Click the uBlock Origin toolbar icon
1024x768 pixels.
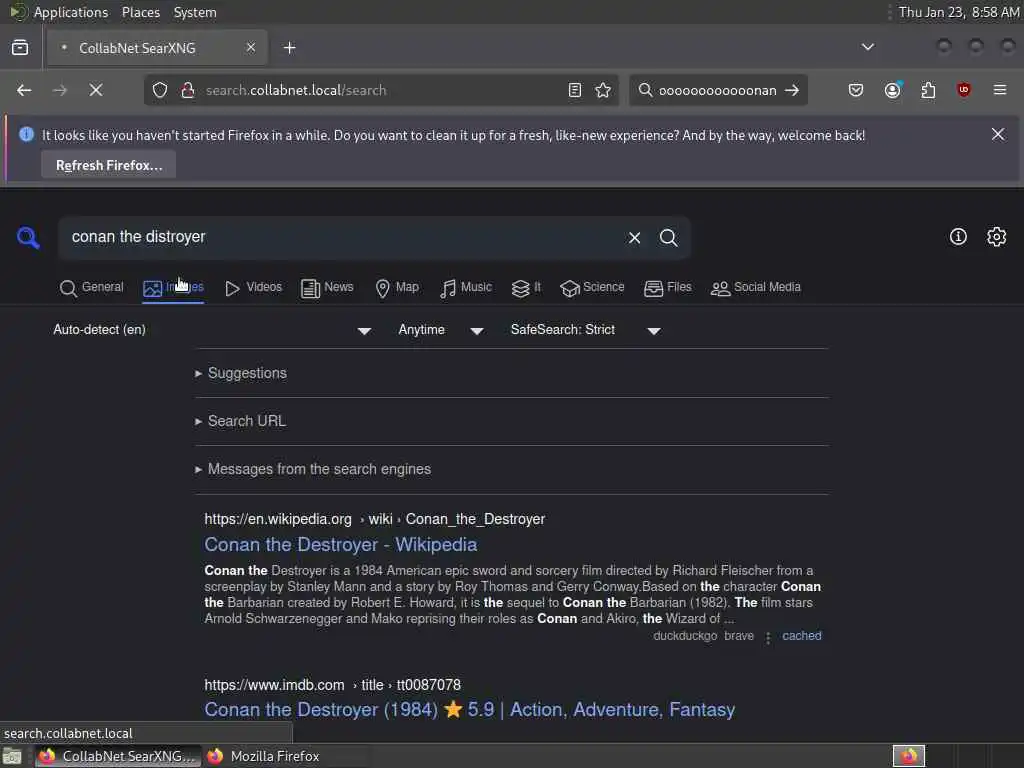pyautogui.click(x=963, y=90)
